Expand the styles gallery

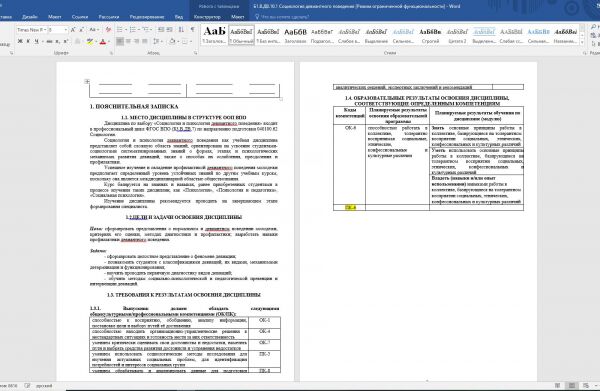click(x=582, y=43)
